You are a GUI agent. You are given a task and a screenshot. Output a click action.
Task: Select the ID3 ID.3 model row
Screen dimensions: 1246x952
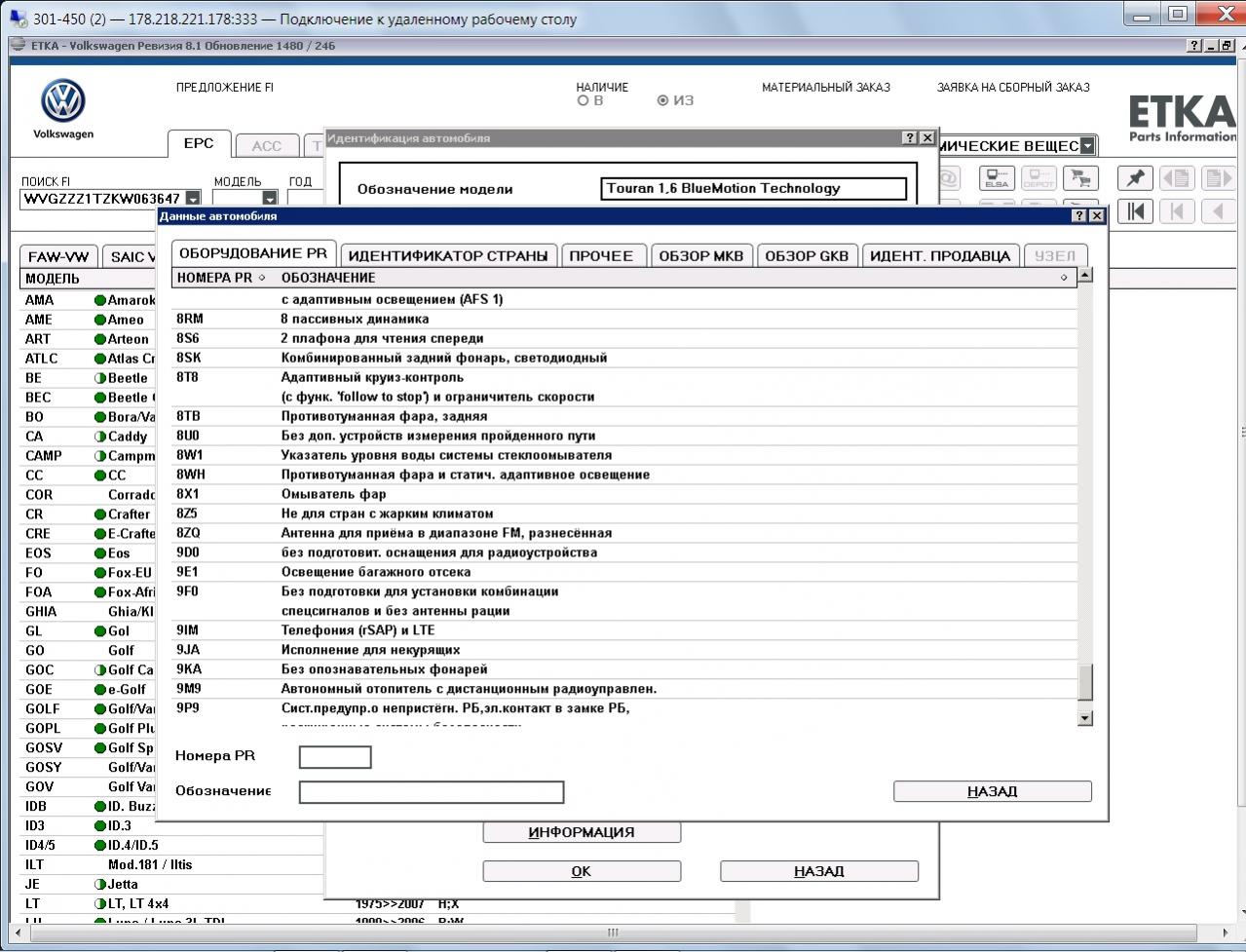point(172,826)
